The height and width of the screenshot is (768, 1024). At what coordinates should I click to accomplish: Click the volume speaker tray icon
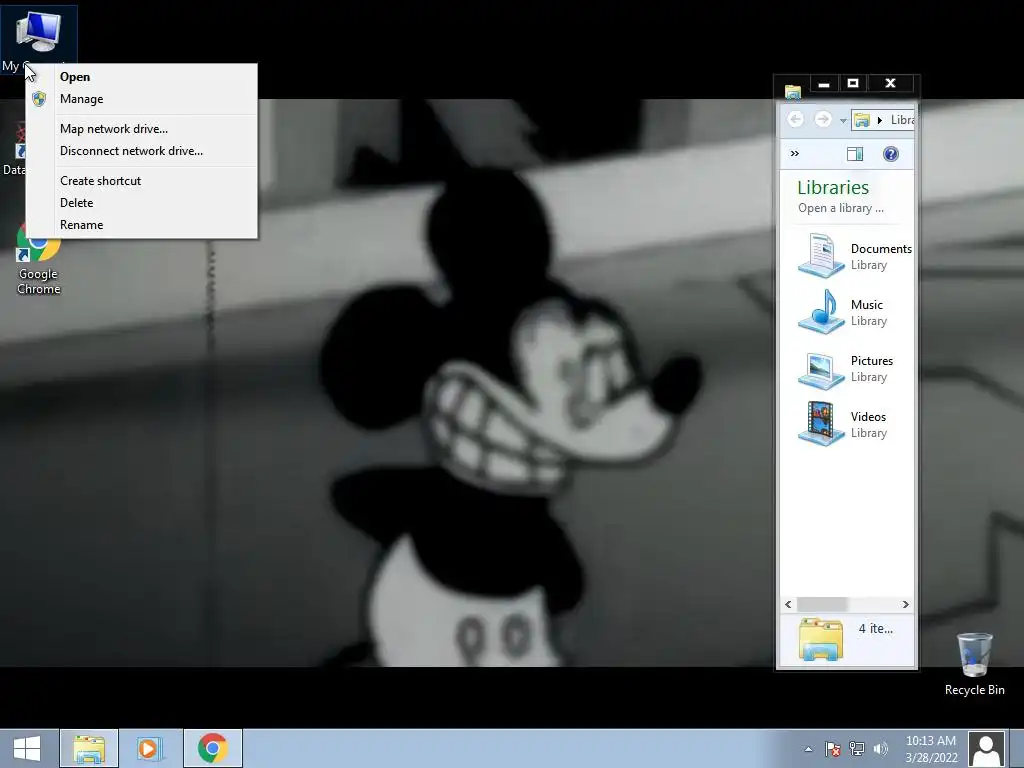[x=880, y=749]
